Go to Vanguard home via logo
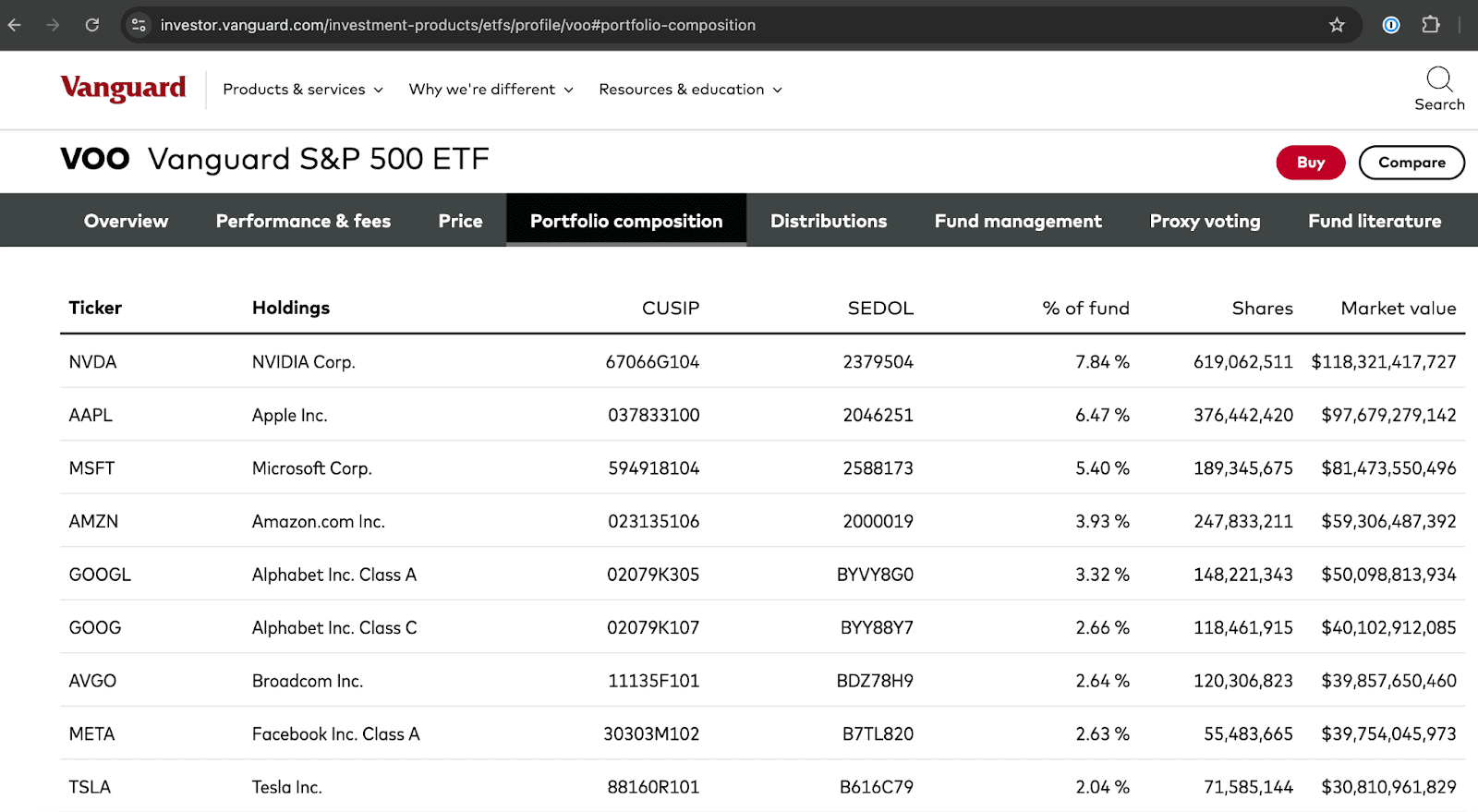 123,88
